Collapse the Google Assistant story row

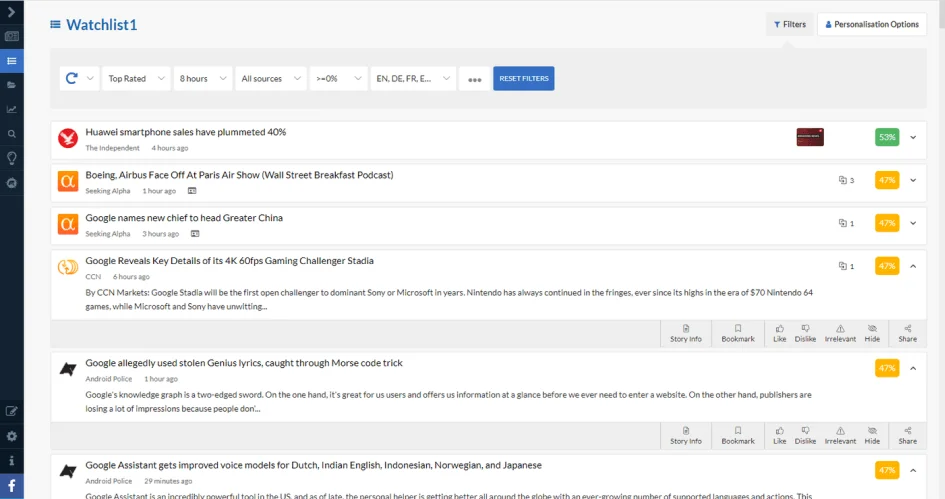coord(913,470)
